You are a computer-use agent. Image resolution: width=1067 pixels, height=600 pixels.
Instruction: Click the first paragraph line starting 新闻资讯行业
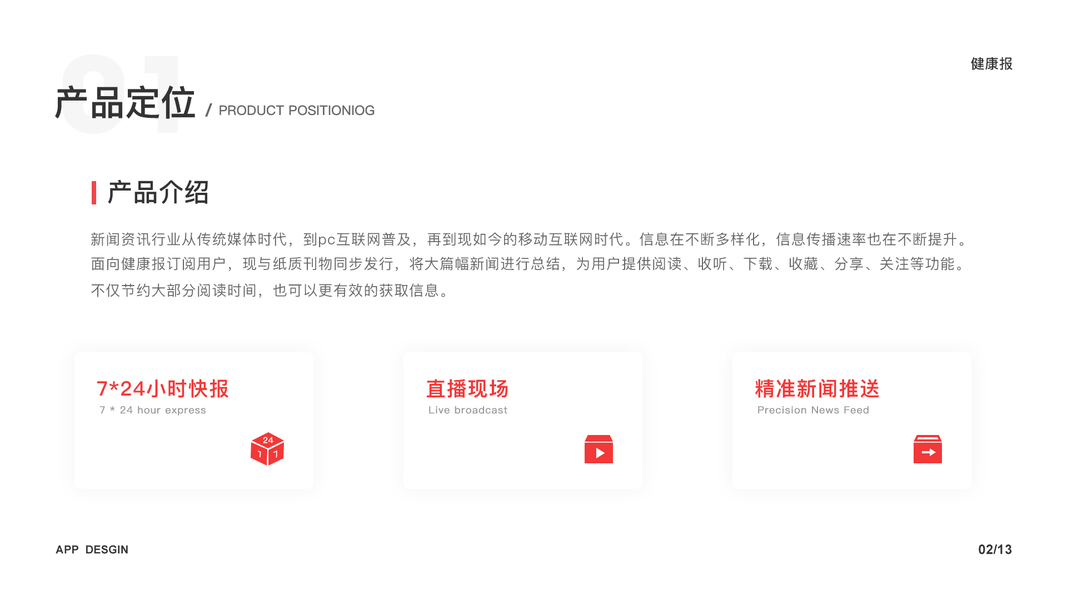tap(529, 239)
